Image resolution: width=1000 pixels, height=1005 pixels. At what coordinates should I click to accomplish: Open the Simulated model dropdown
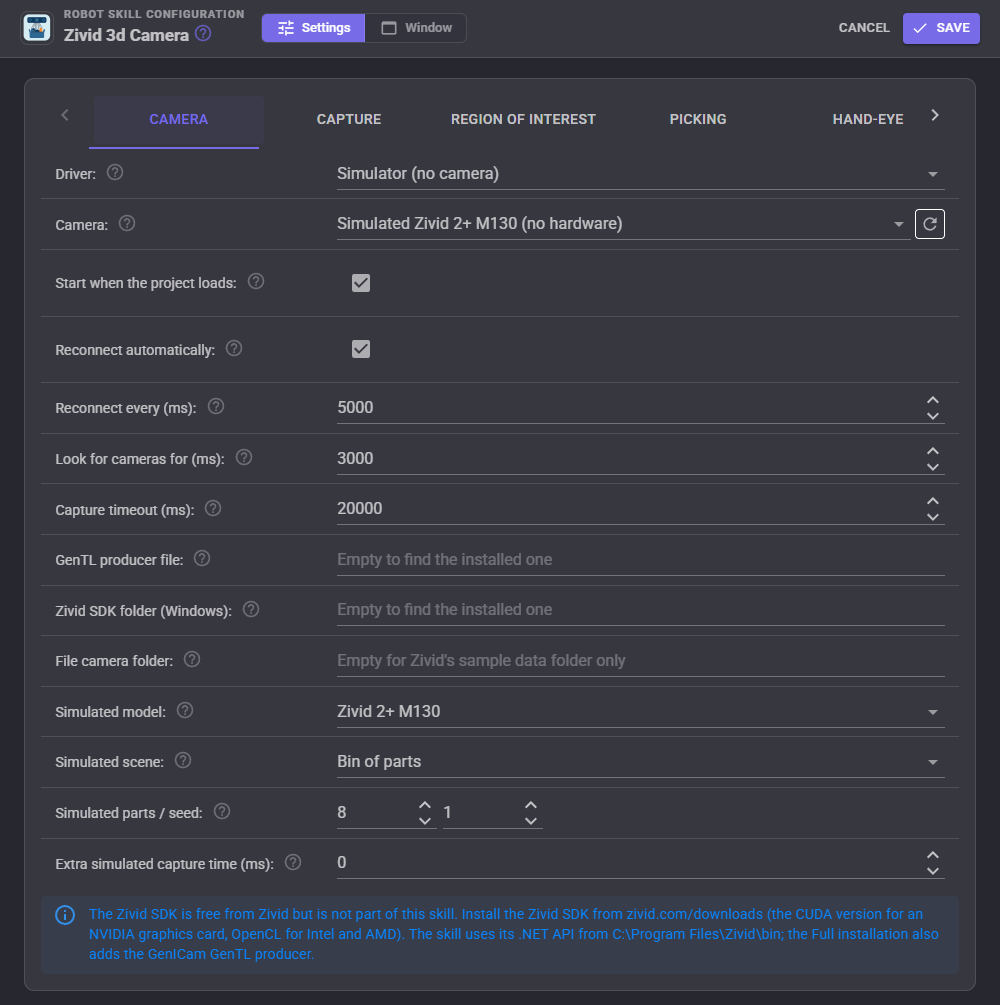[640, 711]
